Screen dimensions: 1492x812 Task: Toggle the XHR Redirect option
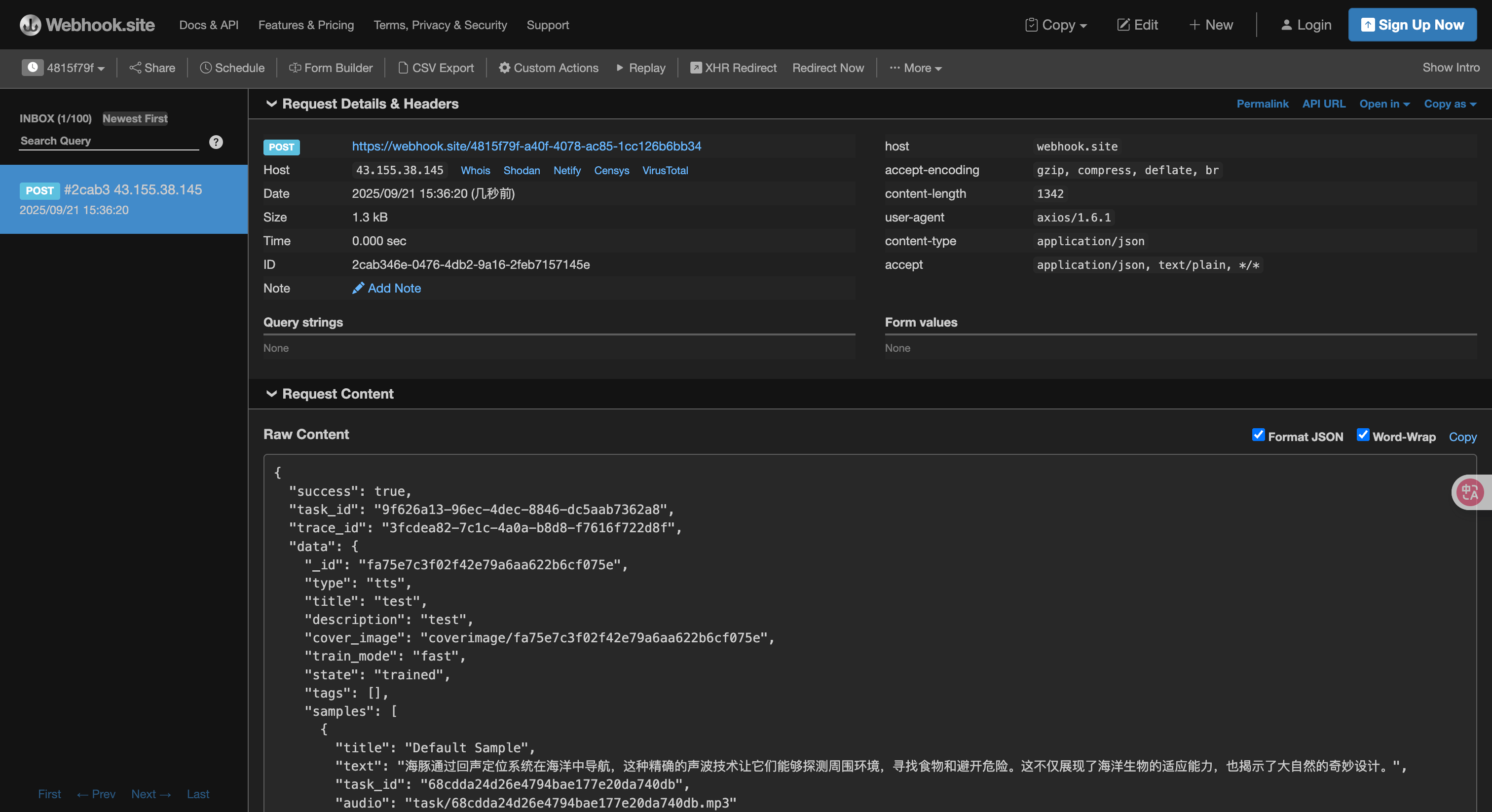coord(733,68)
